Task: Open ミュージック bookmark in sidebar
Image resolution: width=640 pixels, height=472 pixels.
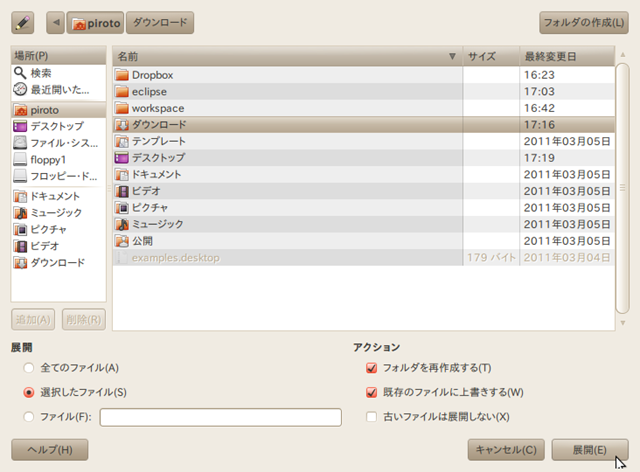Action: 56,212
